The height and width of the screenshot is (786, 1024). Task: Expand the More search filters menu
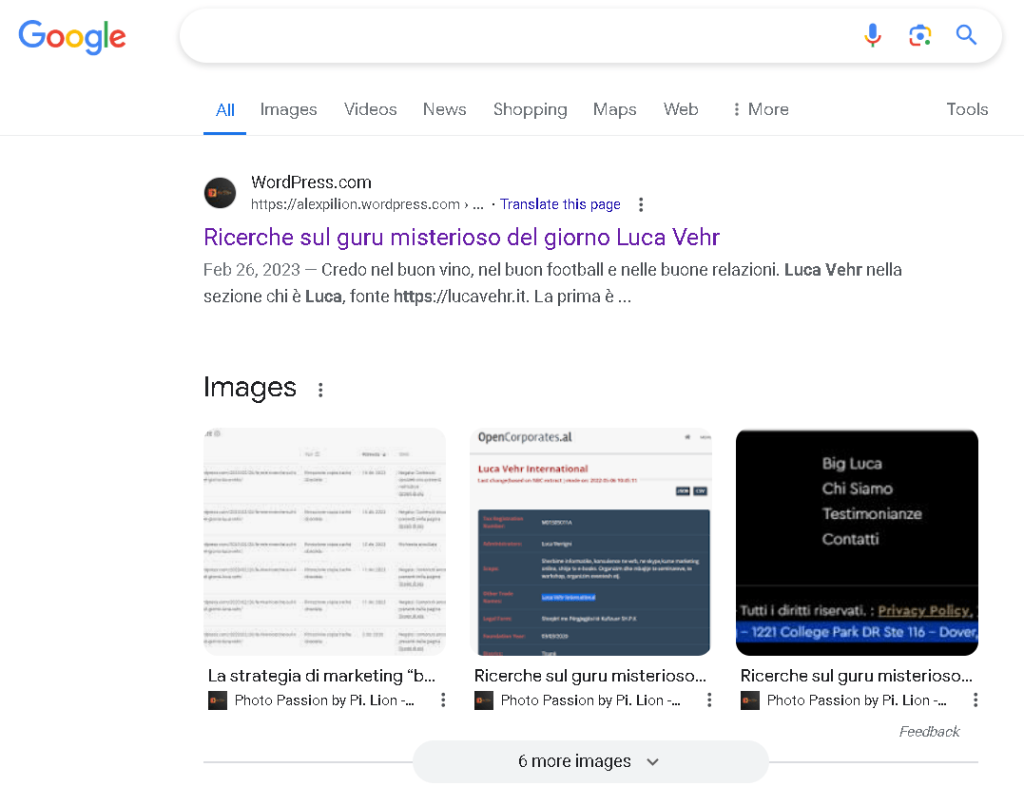click(x=760, y=109)
